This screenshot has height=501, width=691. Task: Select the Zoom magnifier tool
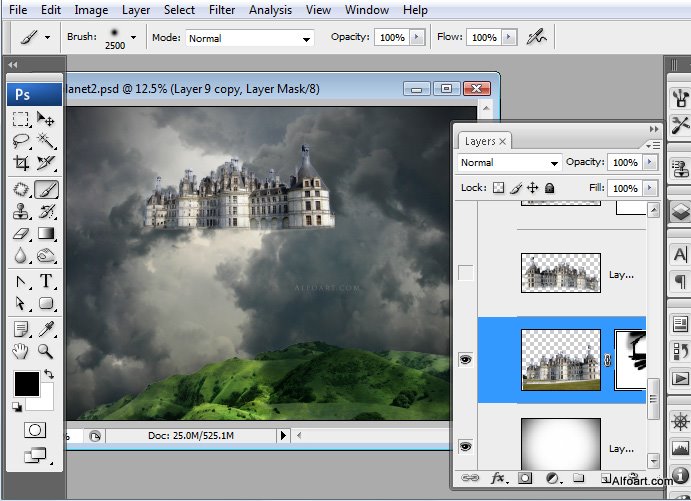point(46,351)
